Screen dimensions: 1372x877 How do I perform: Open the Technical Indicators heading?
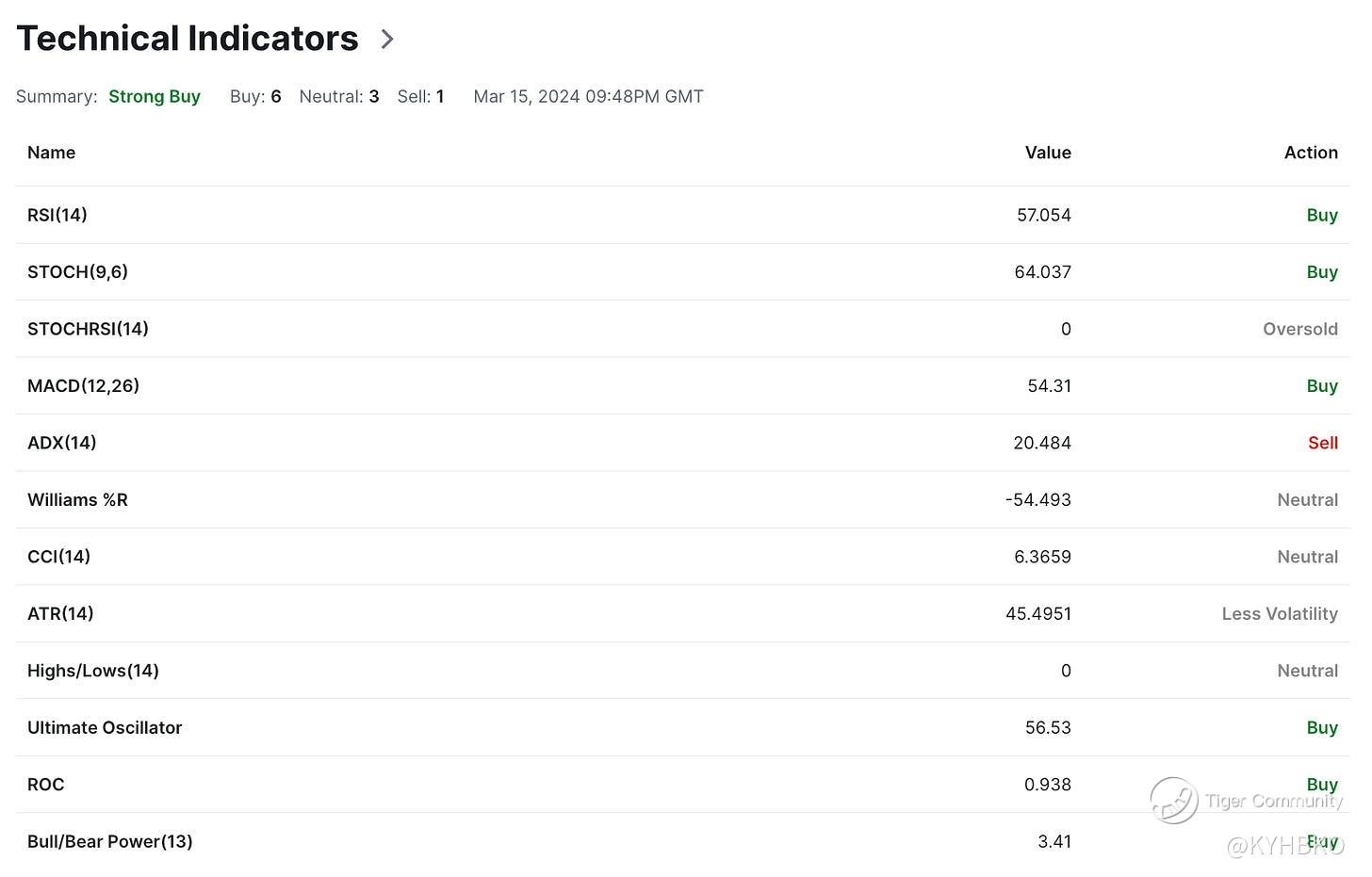[x=188, y=39]
